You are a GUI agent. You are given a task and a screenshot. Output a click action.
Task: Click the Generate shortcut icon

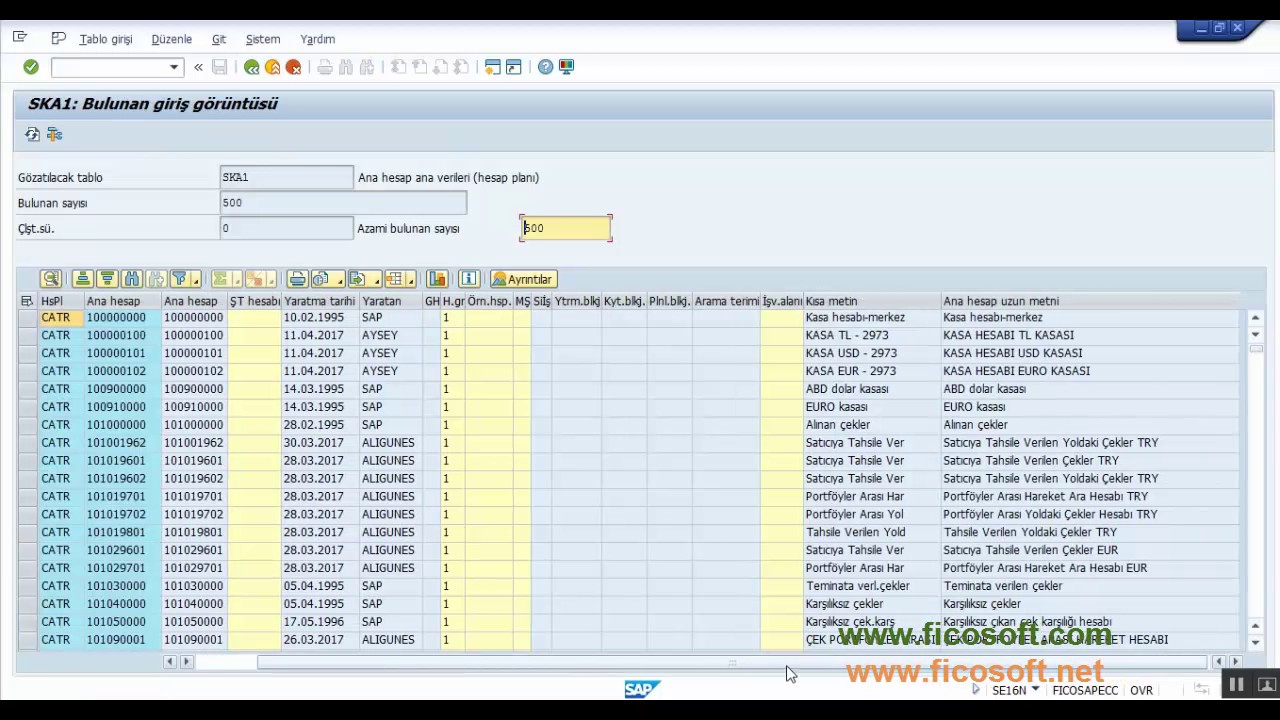point(513,67)
